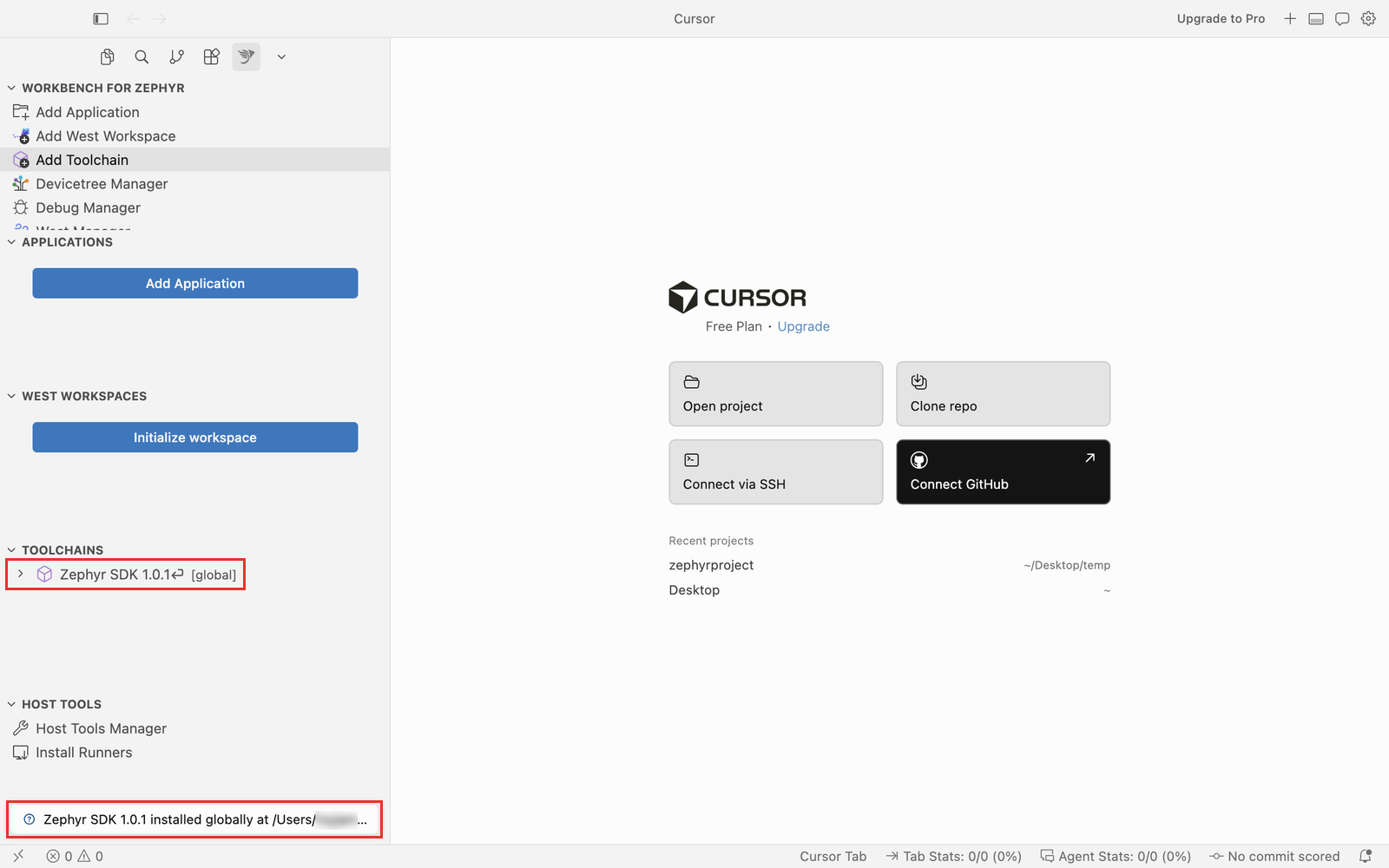Click Clone repo card
Viewport: 1389px width, 868px height.
pos(1004,394)
